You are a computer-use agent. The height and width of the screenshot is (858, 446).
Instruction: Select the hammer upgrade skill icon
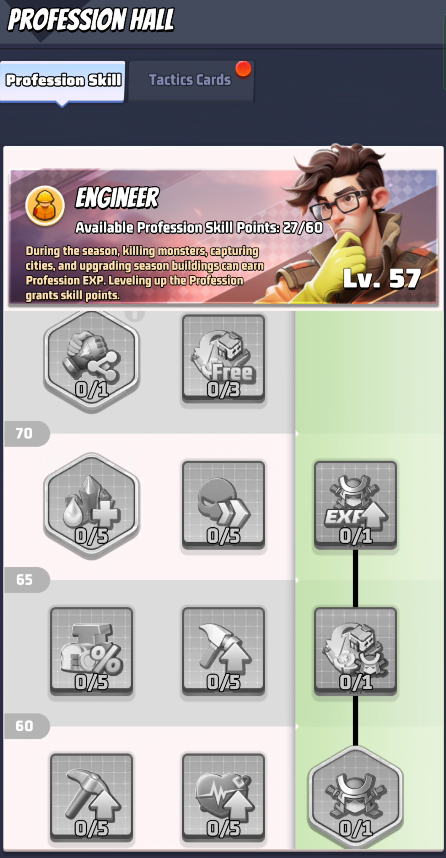223,651
